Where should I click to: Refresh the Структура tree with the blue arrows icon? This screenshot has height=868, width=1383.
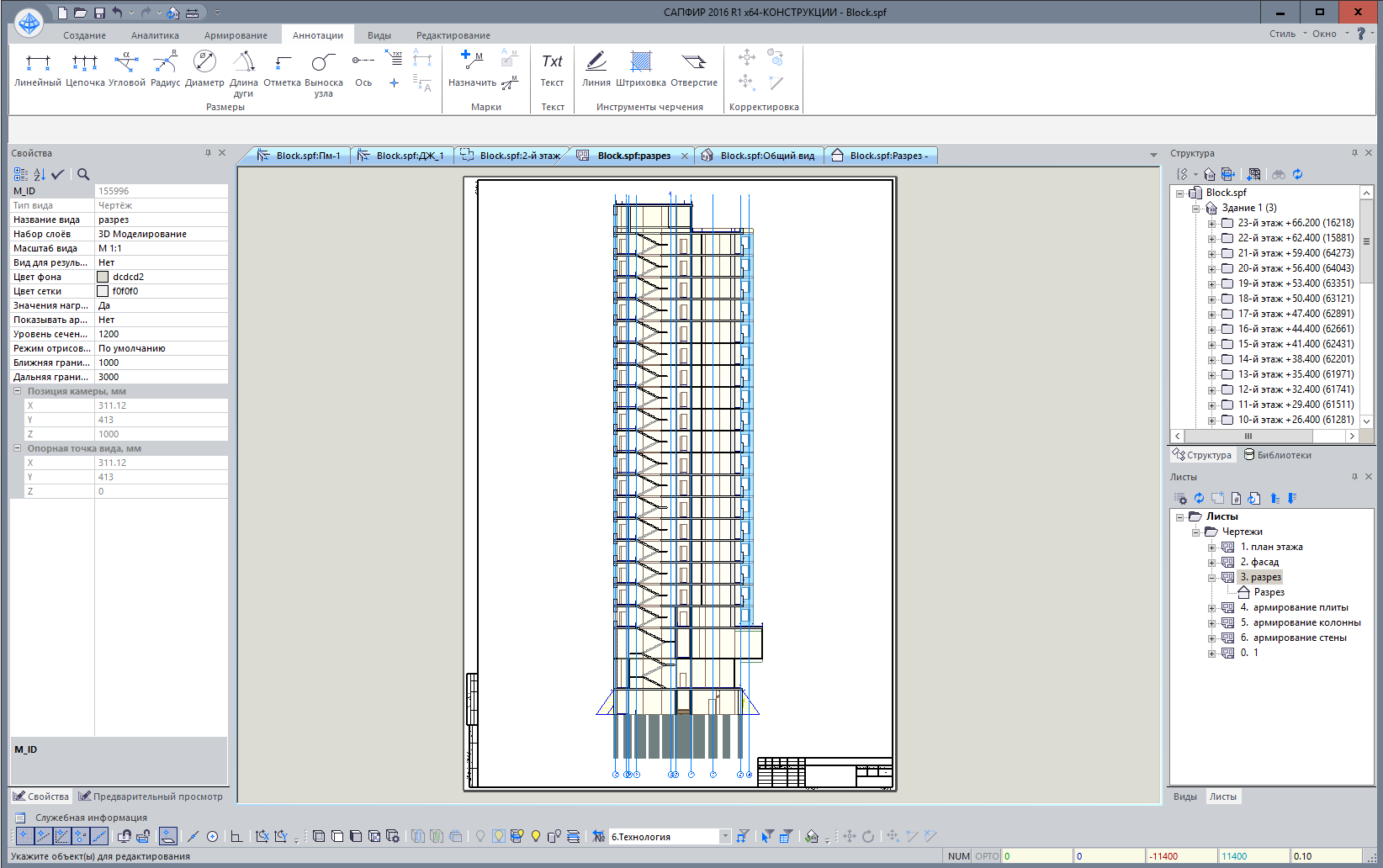pos(1297,174)
